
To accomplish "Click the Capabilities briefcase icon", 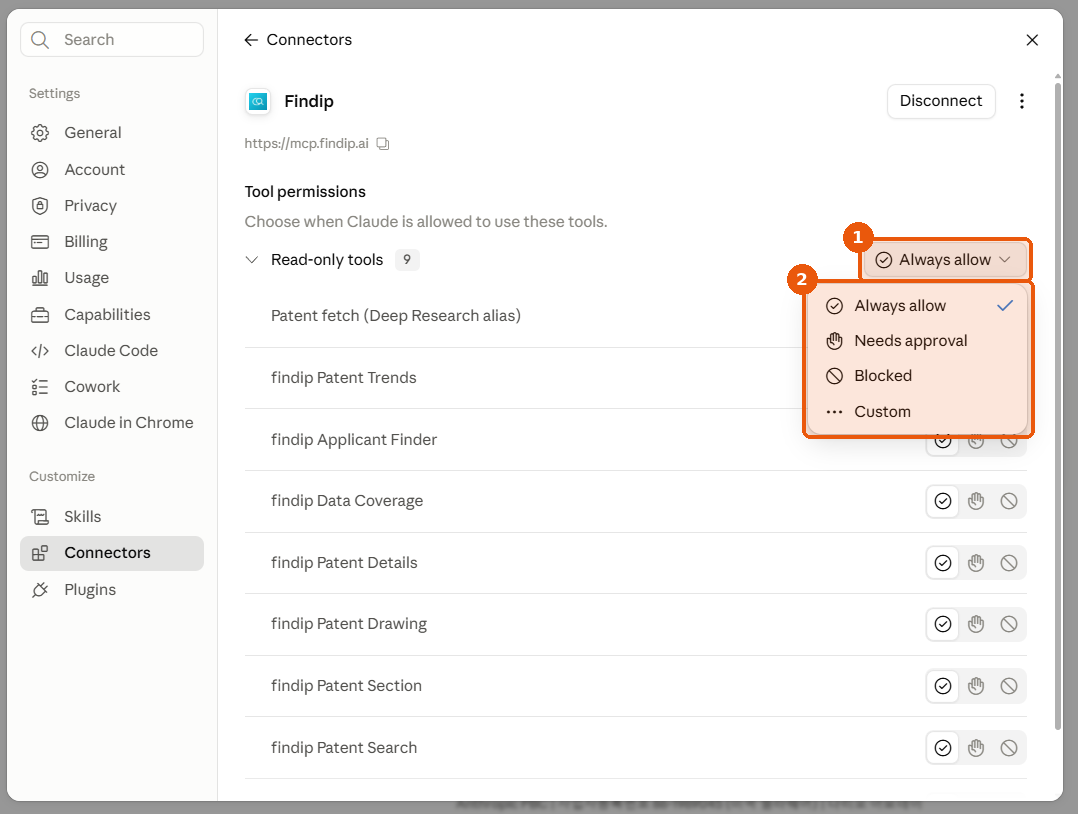I will click(40, 315).
